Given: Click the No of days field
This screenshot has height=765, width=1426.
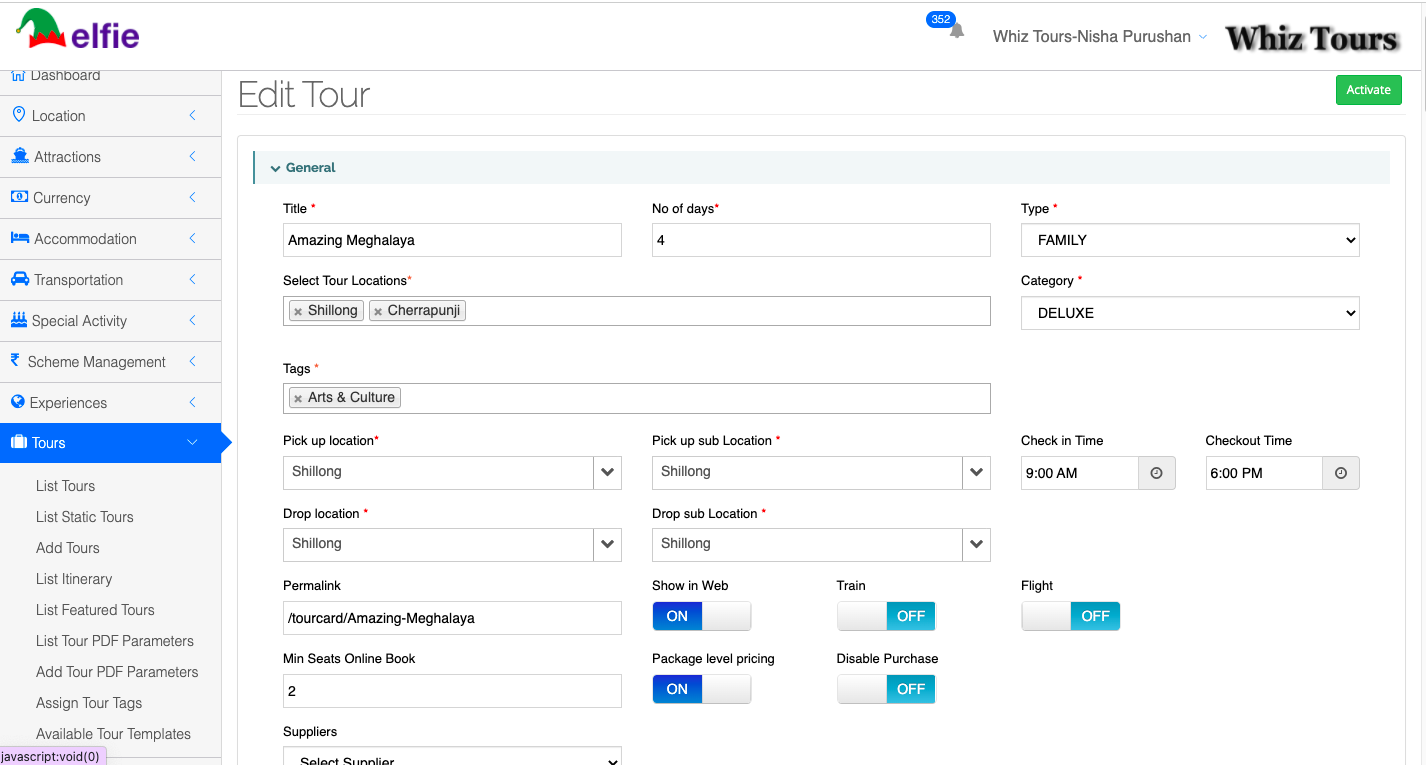Looking at the screenshot, I should pos(821,240).
